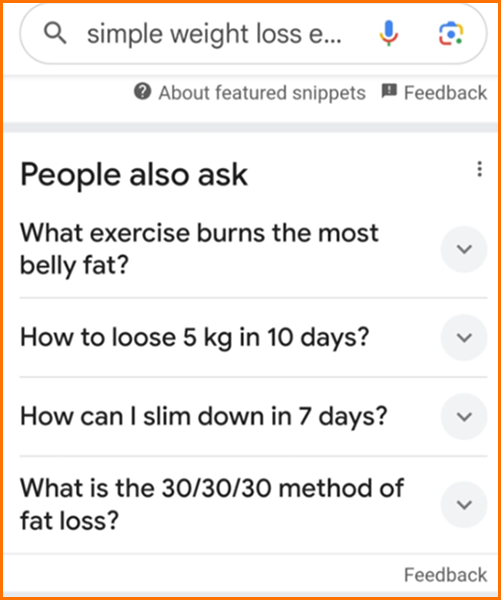Select question What is the 30/30/30 method
Viewport: 501px width, 600px height.
coord(212,504)
